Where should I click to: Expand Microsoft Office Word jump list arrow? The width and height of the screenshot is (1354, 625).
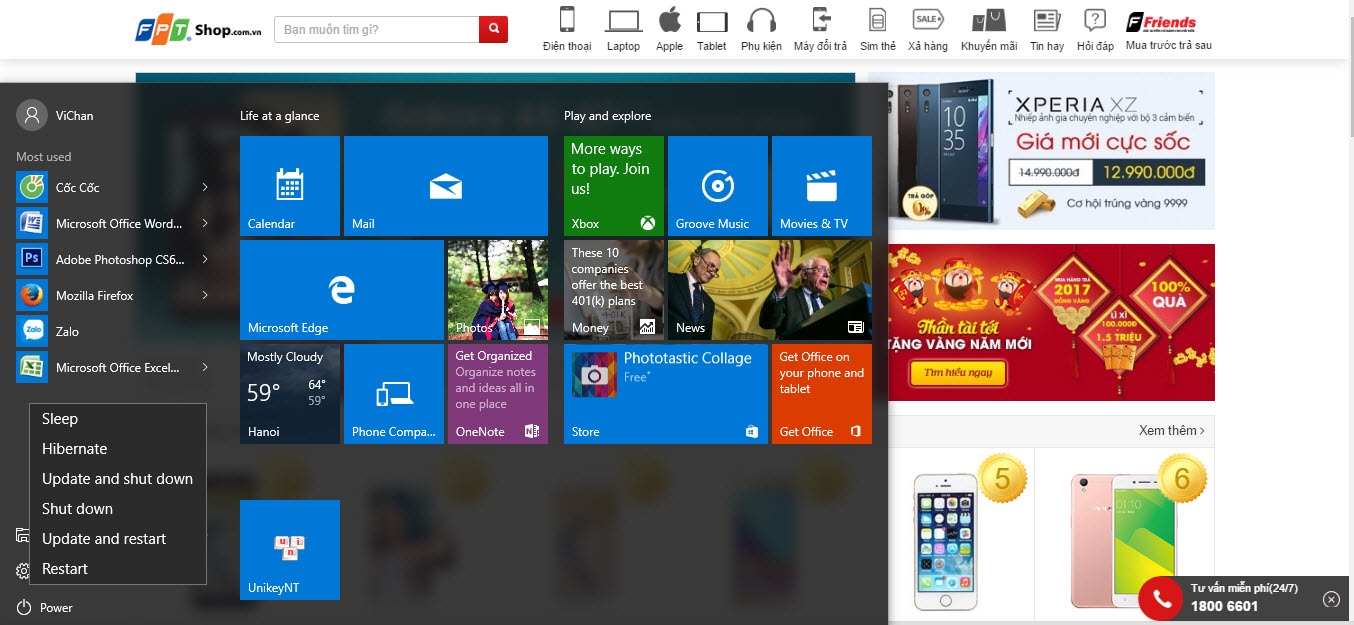(x=205, y=224)
